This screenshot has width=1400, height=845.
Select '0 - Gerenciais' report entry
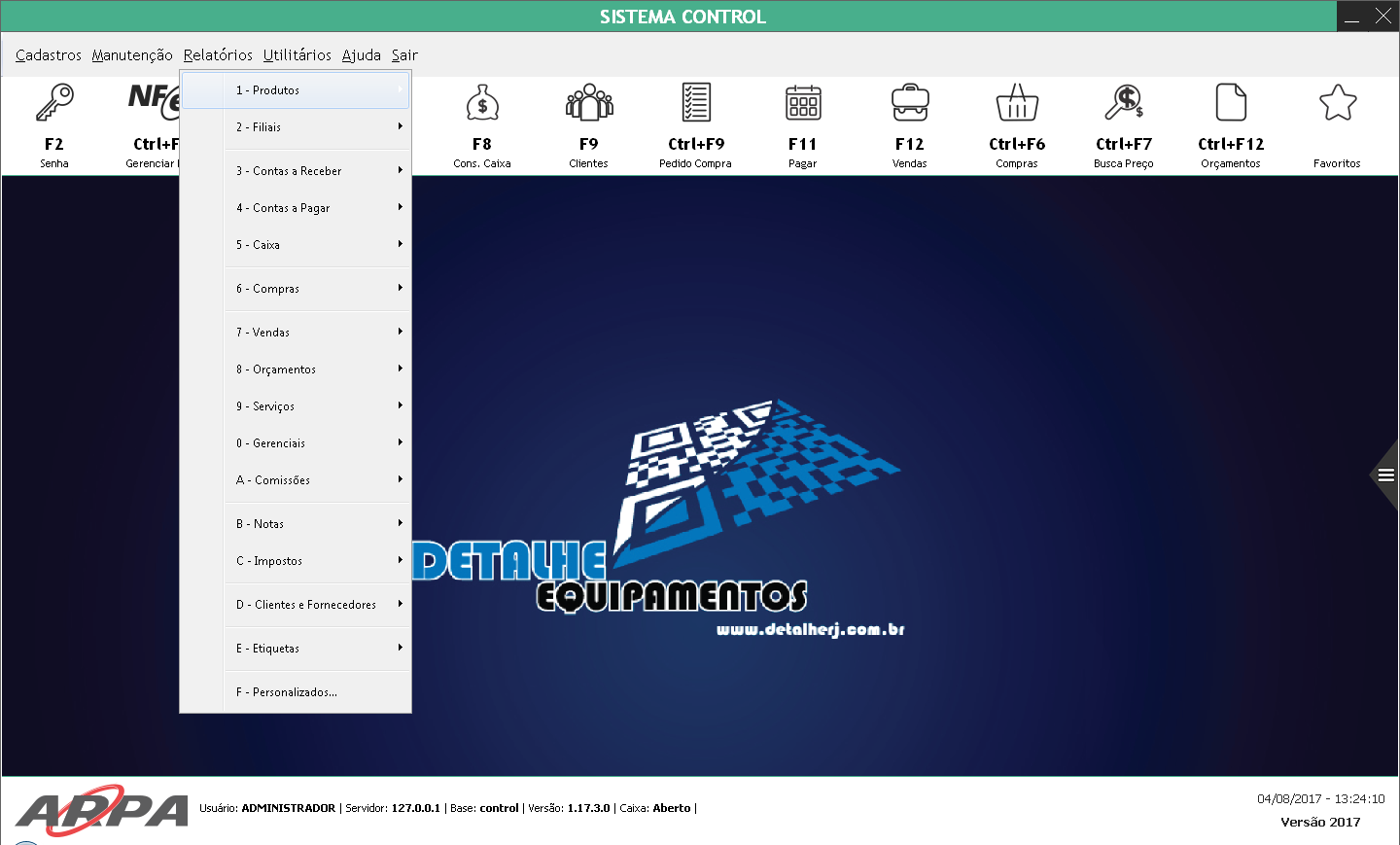coord(296,443)
